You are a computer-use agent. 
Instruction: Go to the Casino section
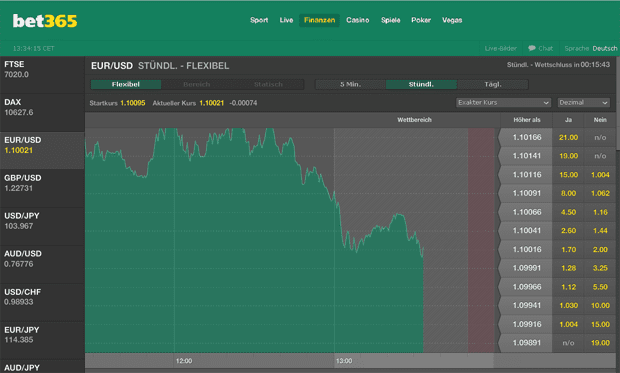pyautogui.click(x=357, y=20)
